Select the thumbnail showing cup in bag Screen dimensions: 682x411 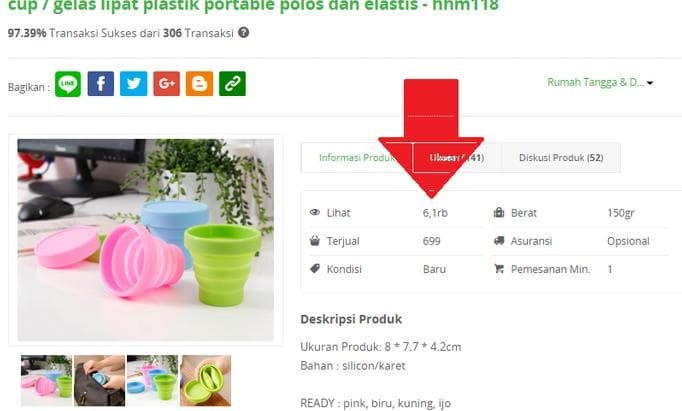100,381
